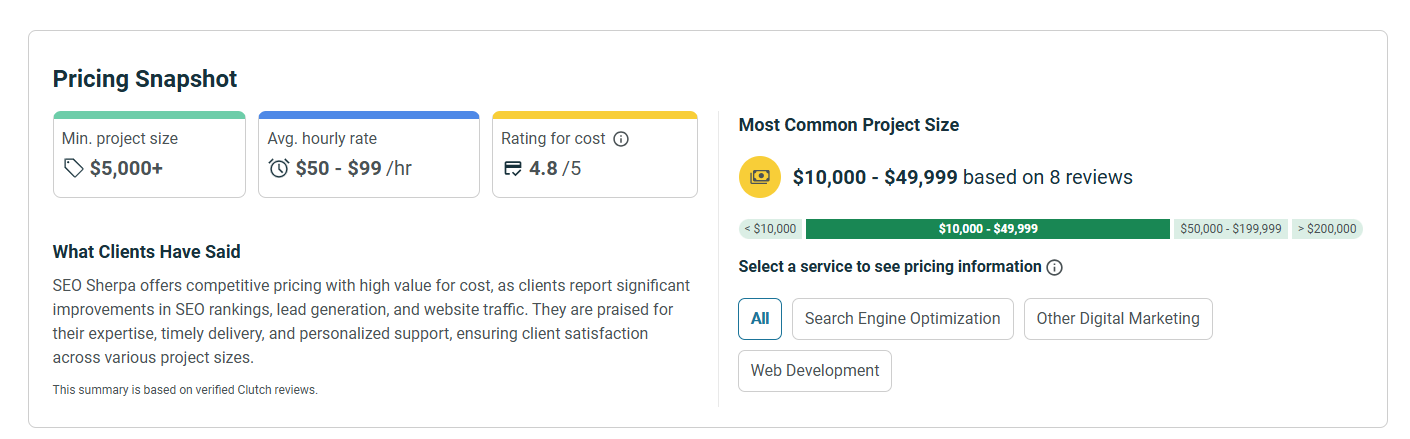Choose the Web Development service filter
The width and height of the screenshot is (1410, 439).
click(815, 371)
